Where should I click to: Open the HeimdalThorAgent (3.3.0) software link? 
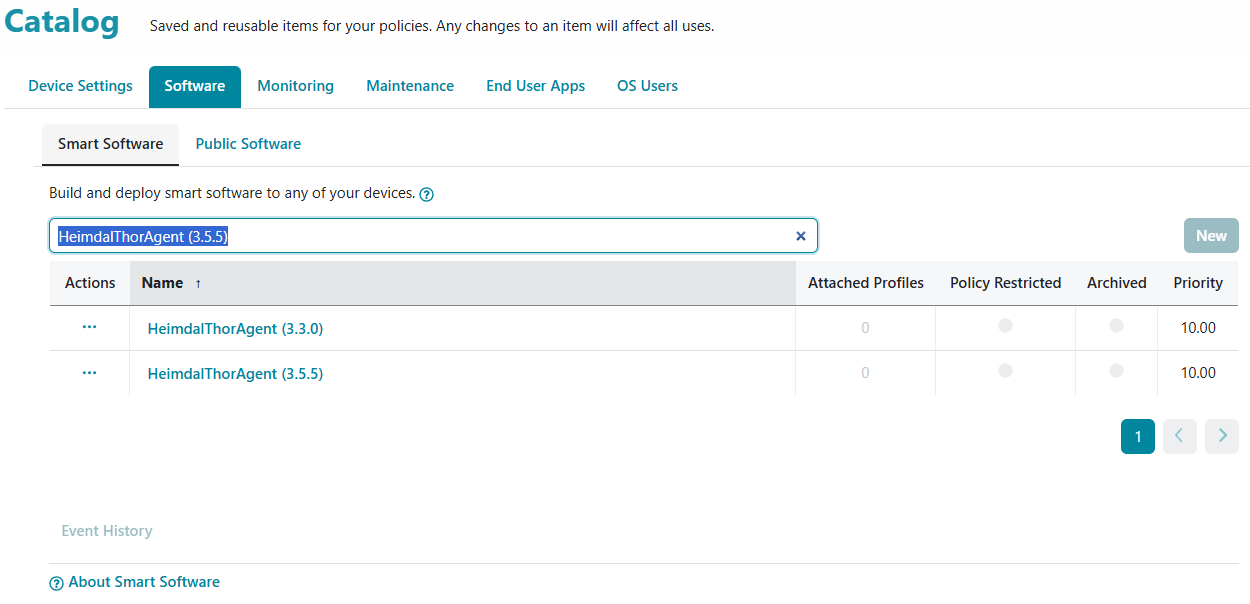pyautogui.click(x=235, y=328)
